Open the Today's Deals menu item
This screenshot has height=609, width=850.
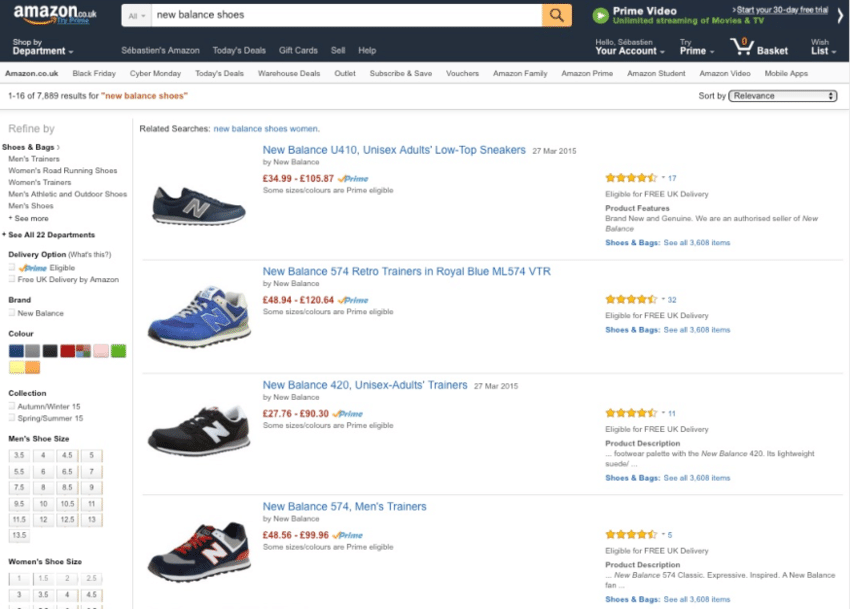(x=239, y=49)
